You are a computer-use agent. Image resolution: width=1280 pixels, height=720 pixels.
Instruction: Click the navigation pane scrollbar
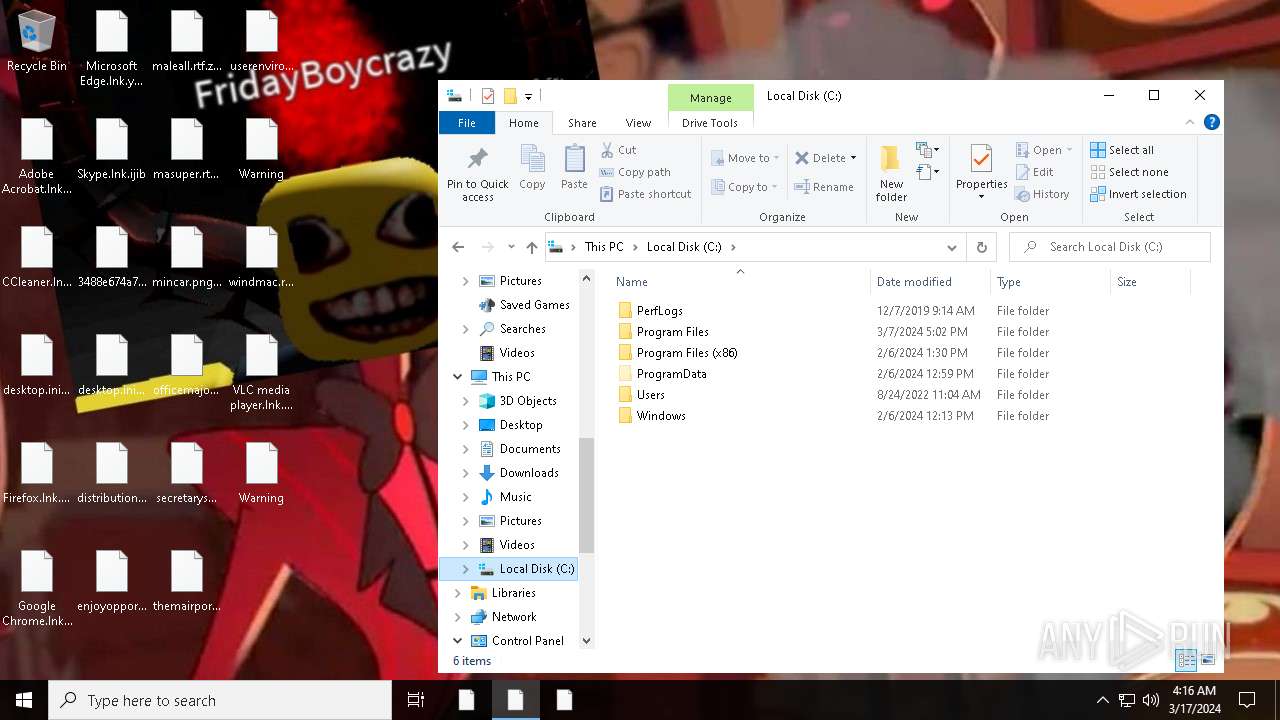coord(586,494)
